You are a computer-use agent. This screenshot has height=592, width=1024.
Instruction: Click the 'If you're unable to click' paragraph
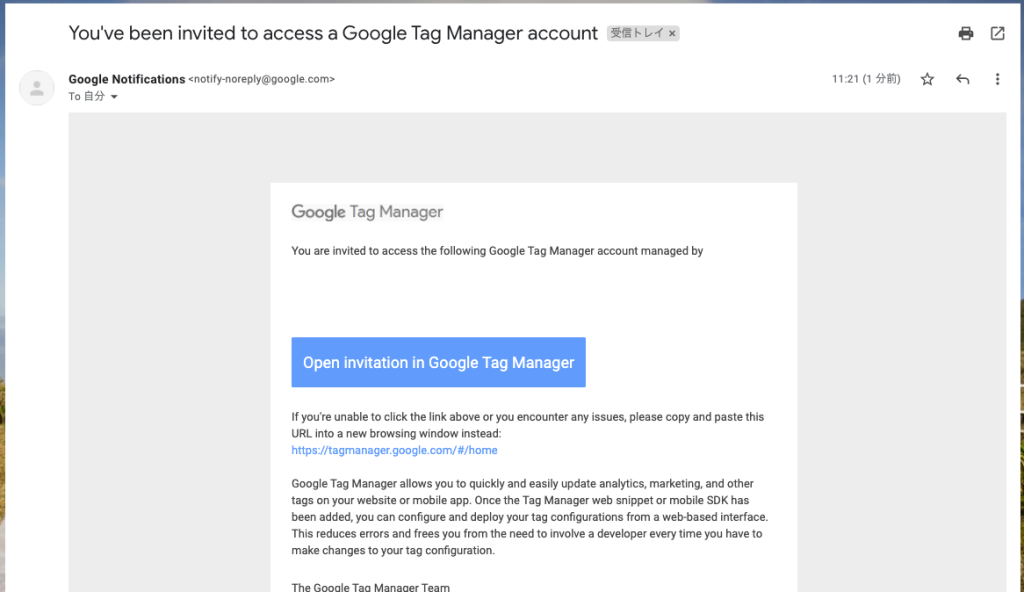tap(528, 425)
